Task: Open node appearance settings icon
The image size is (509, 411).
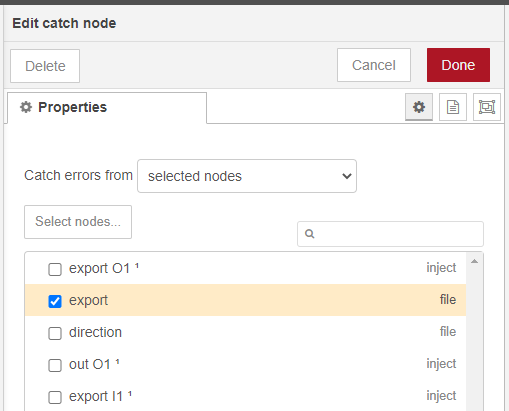Action: click(487, 107)
